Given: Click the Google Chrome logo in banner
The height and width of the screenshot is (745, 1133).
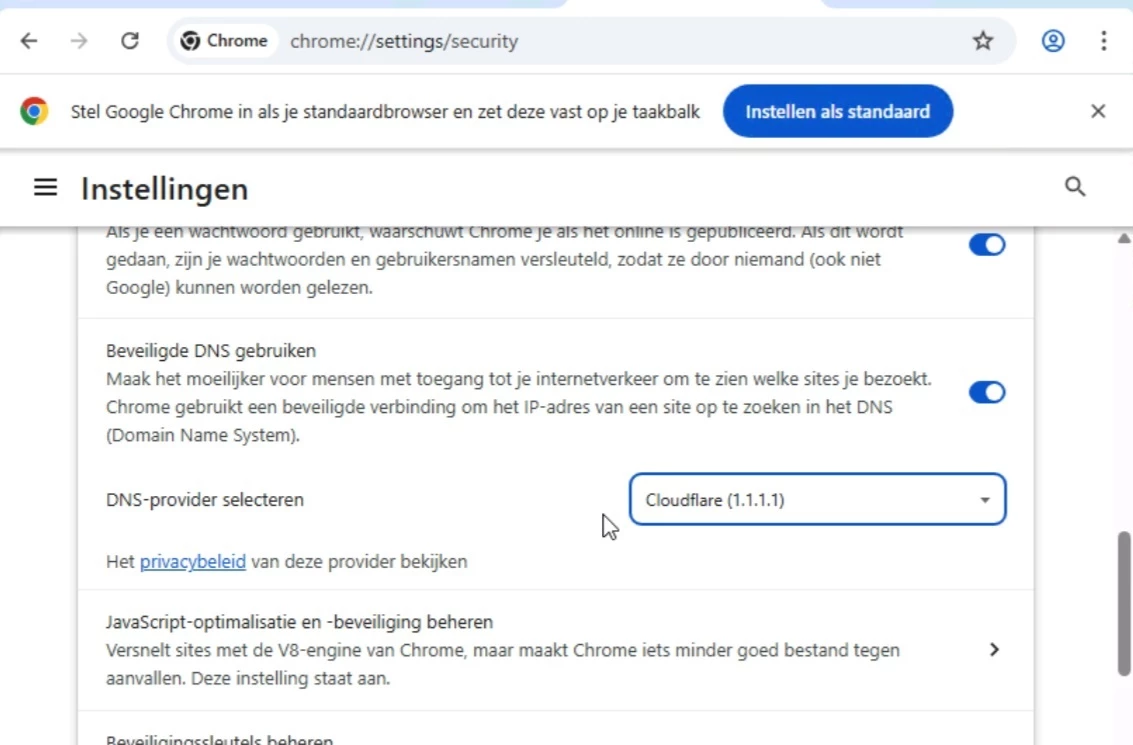Looking at the screenshot, I should pos(34,111).
